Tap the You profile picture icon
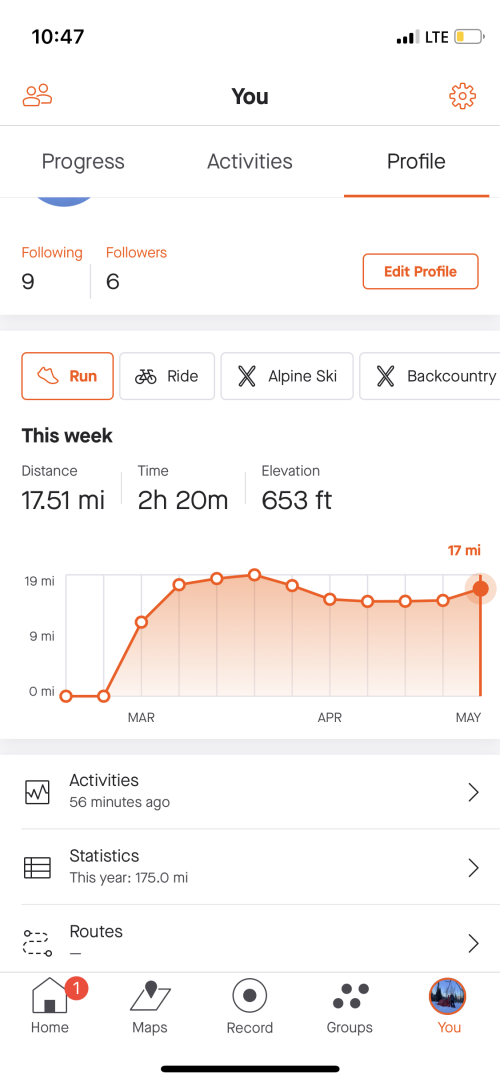 pyautogui.click(x=448, y=996)
